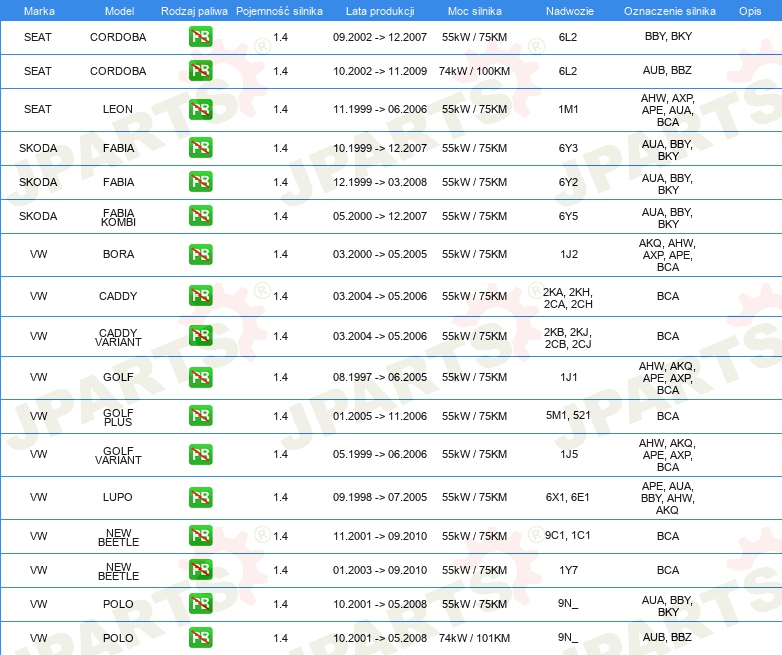The width and height of the screenshot is (782, 655).
Task: Click body code 6Y3
Action: (x=568, y=148)
